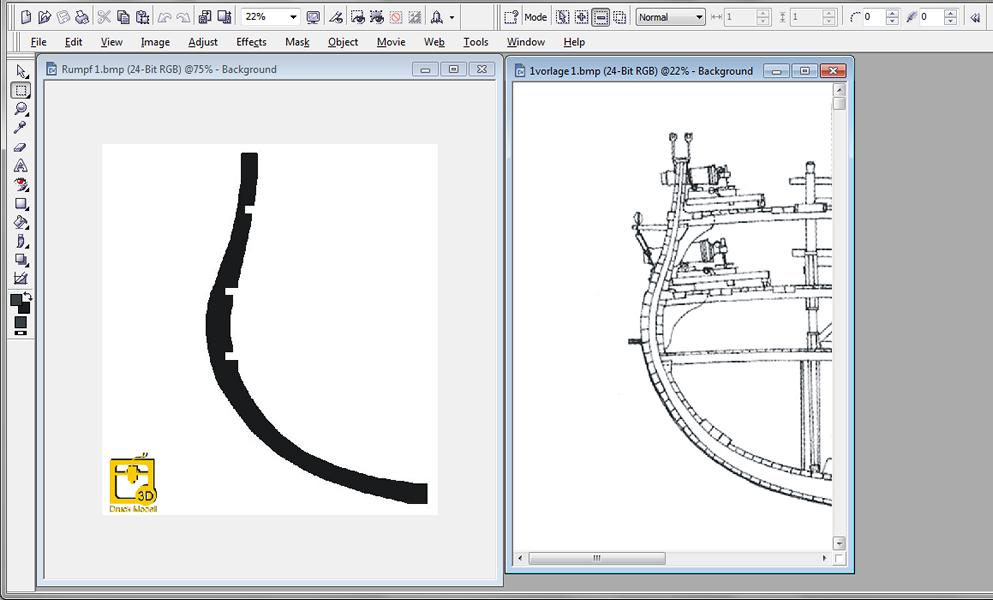Enable Normal mask mode arrow button
This screenshot has width=993, height=600.
point(563,17)
